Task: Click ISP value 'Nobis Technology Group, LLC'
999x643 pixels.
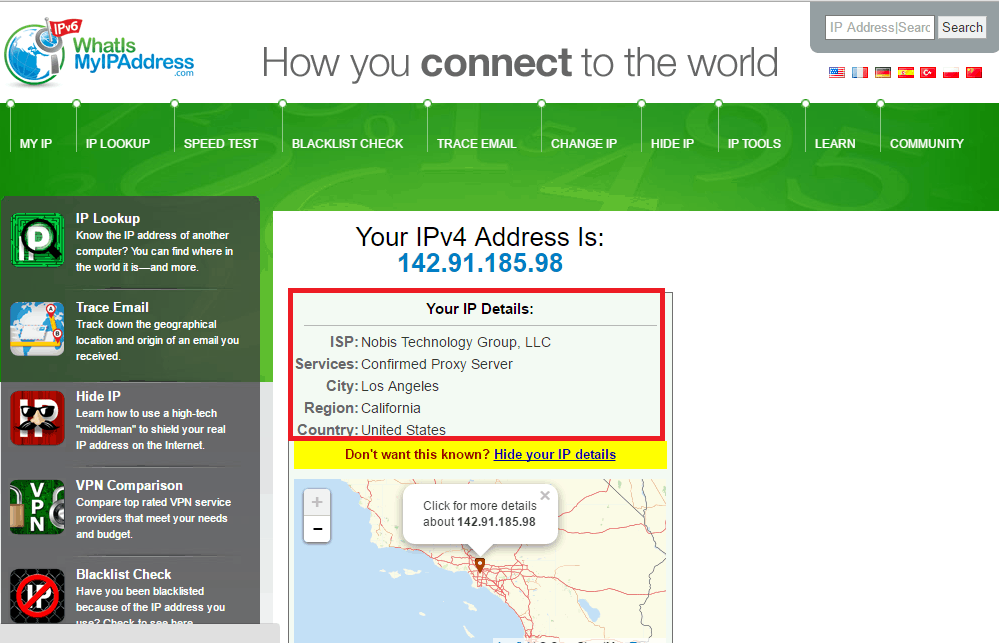Action: coord(456,342)
